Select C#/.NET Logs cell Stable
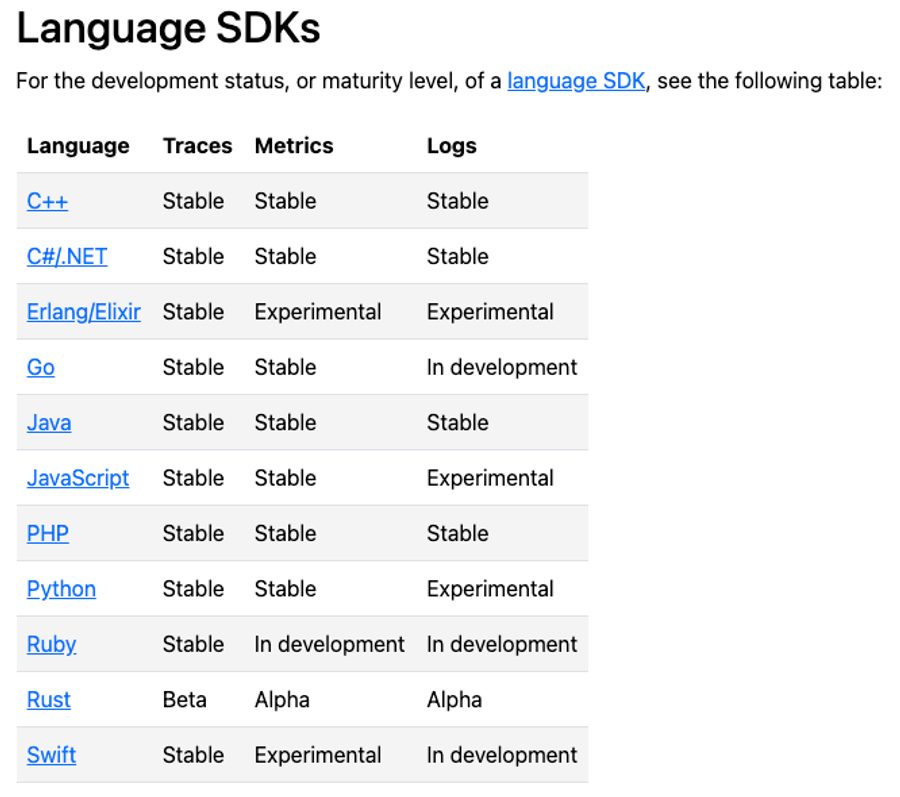 [x=457, y=256]
